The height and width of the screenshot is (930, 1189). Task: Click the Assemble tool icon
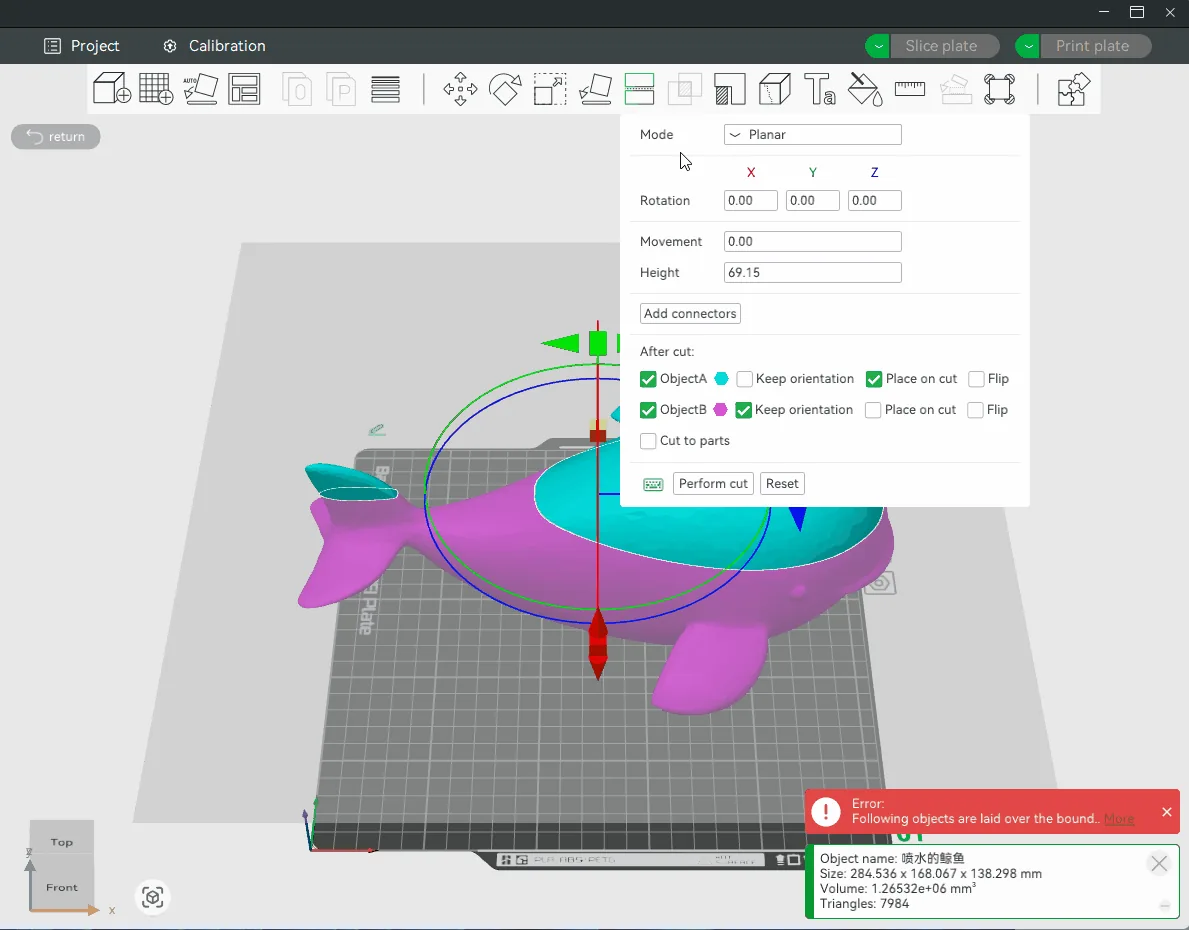(x=955, y=89)
